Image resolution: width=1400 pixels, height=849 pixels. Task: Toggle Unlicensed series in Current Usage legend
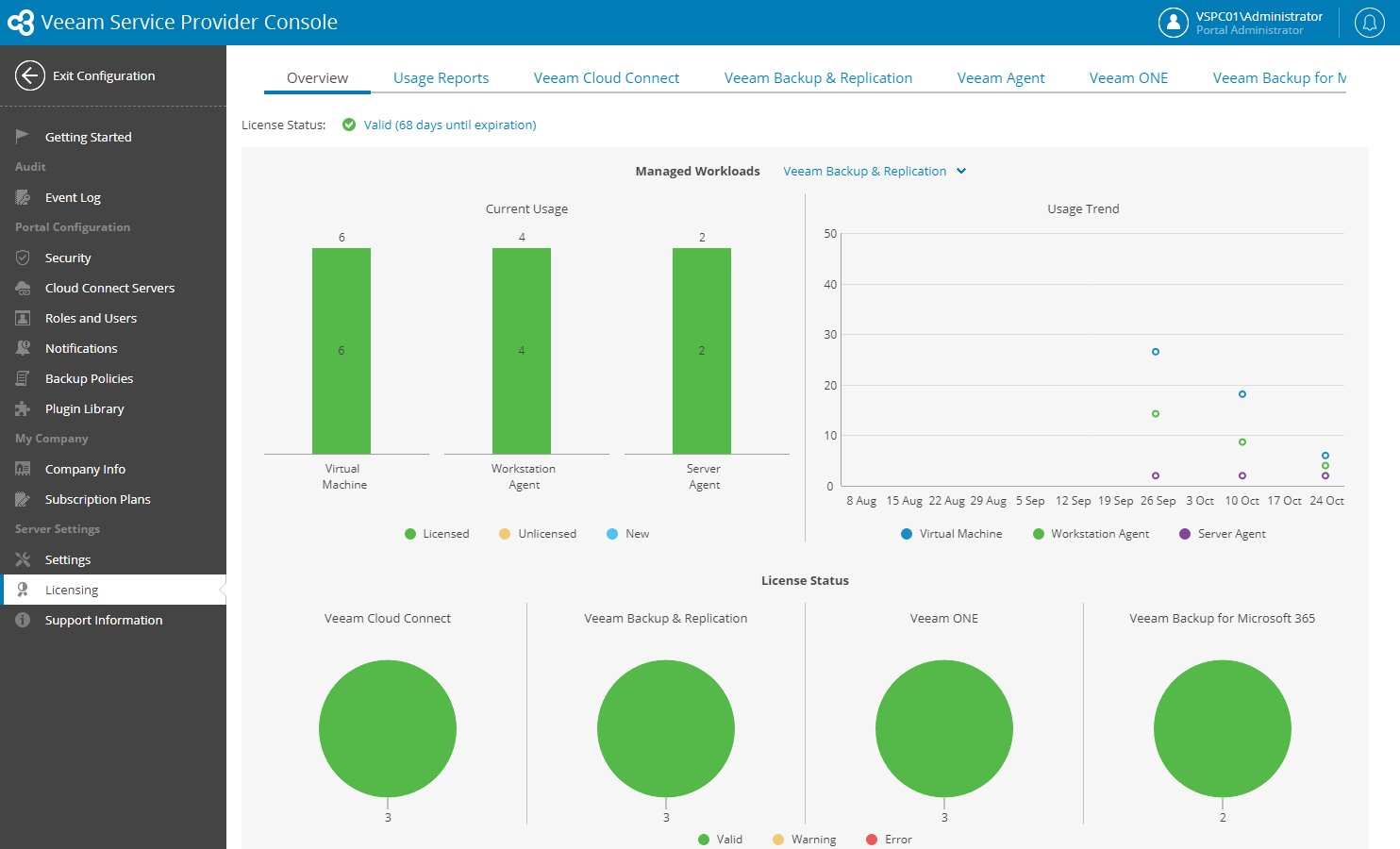(x=538, y=534)
